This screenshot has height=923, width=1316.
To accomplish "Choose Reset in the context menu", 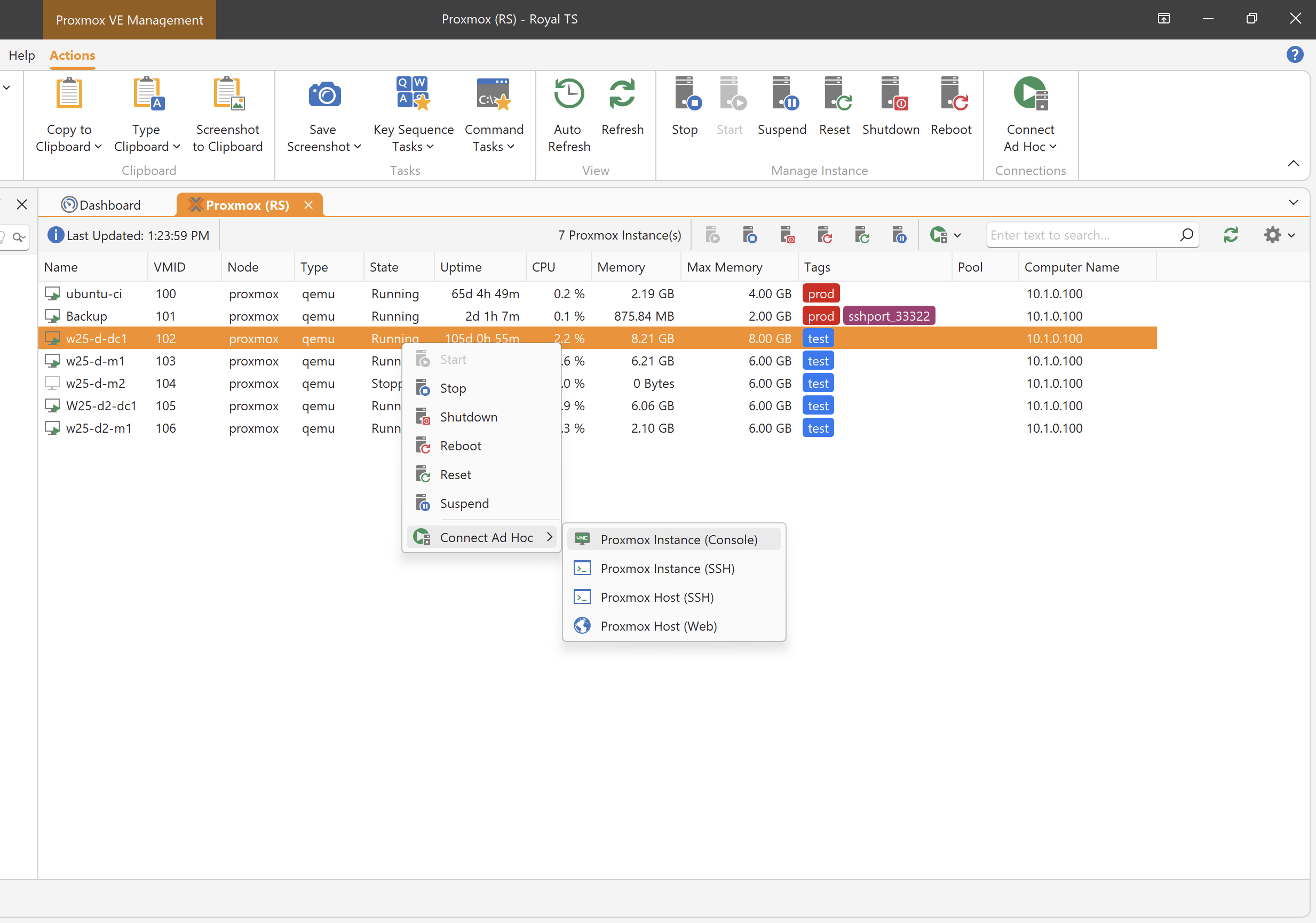I will point(481,474).
